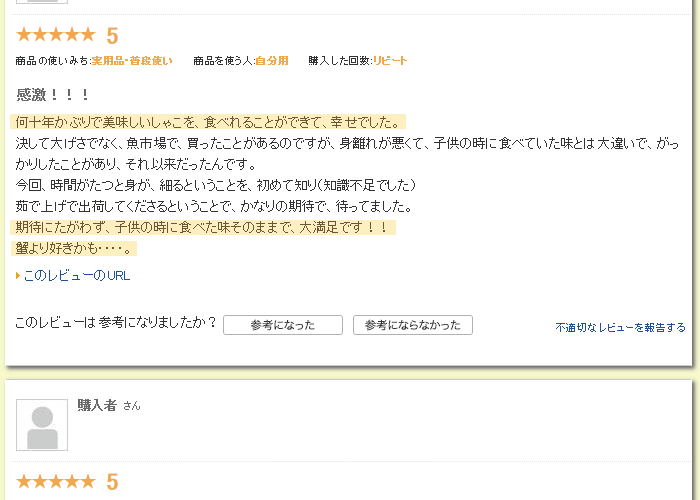
Task: Click the rating number 5 in first review
Action: pos(112,36)
